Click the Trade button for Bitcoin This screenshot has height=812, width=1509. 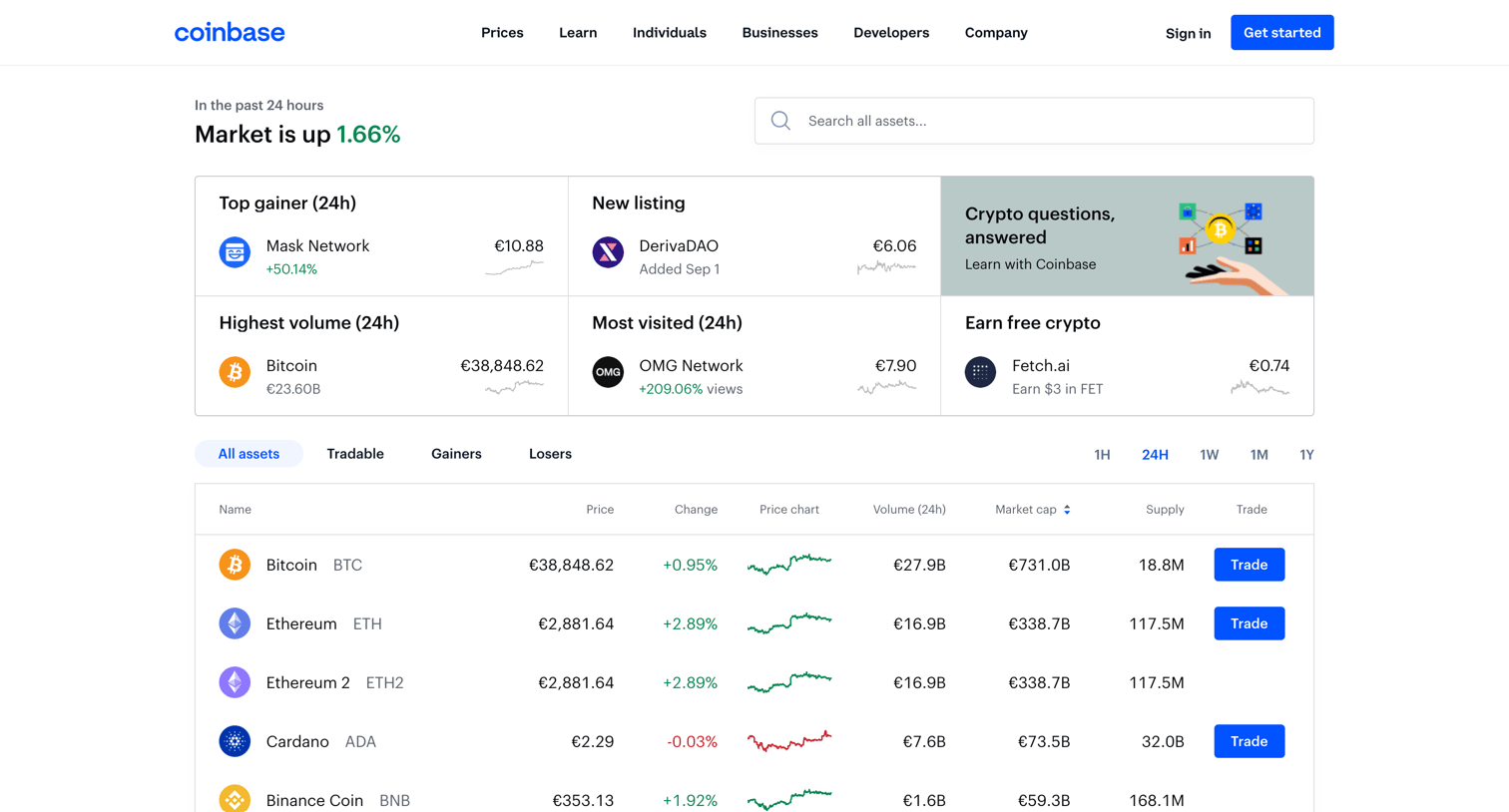(x=1249, y=565)
